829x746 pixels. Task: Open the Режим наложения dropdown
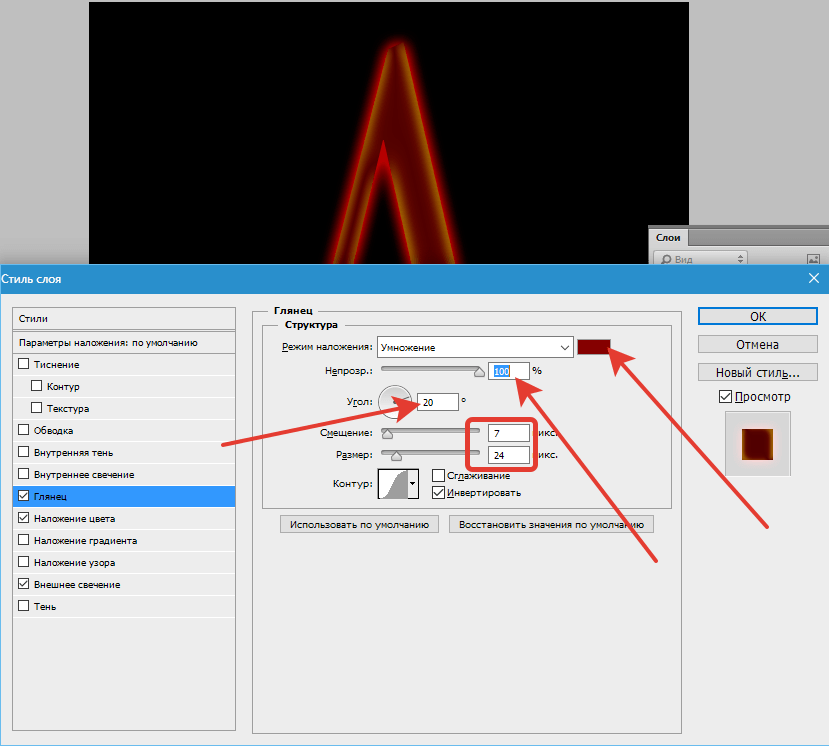pos(475,347)
